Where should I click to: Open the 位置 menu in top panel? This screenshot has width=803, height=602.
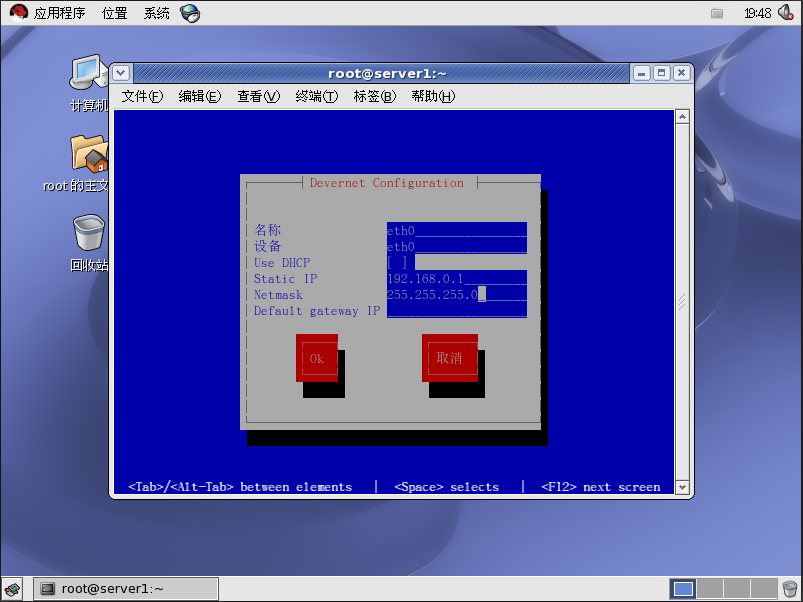pos(114,13)
